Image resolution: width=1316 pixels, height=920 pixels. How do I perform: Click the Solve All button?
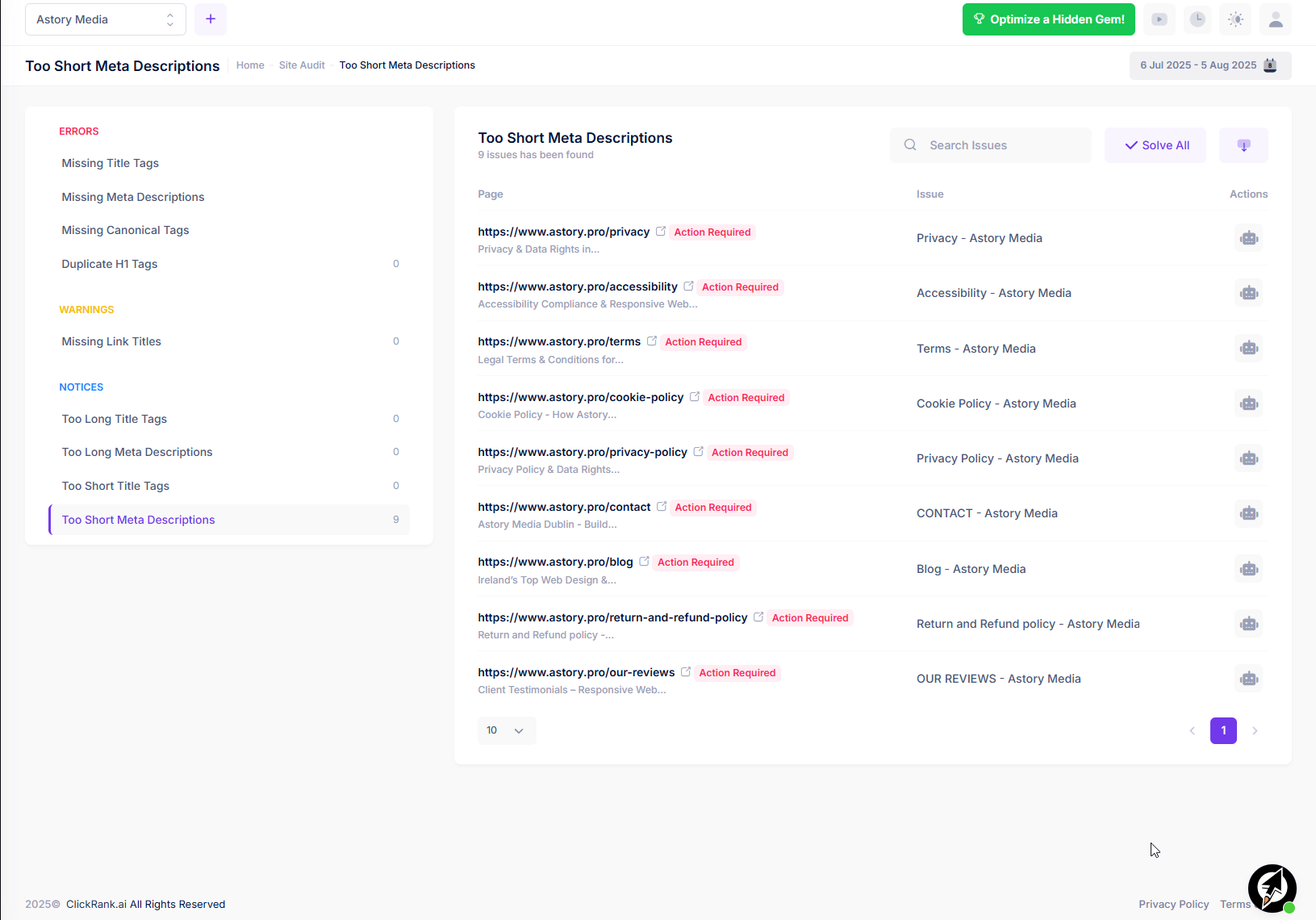1155,145
